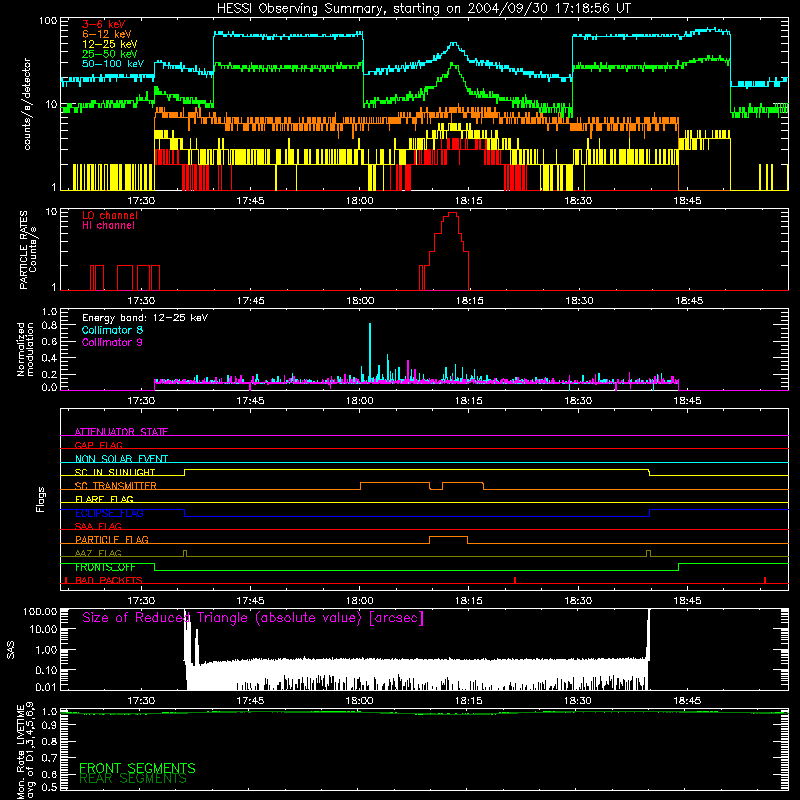Select the Collimator 8 legend entry
The image size is (800, 800).
click(112, 330)
